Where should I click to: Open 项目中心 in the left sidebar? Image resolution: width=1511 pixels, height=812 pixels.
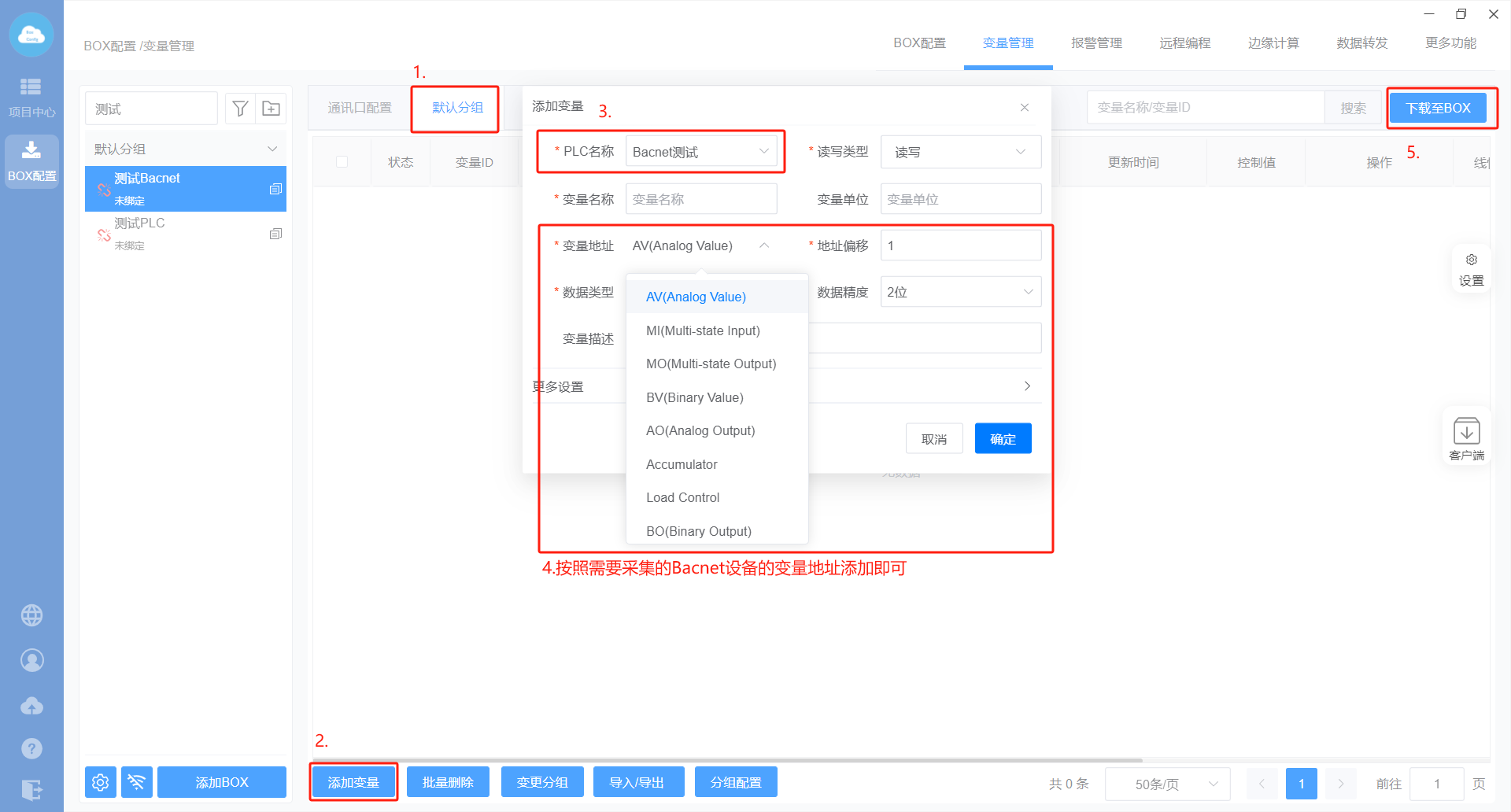click(x=31, y=97)
